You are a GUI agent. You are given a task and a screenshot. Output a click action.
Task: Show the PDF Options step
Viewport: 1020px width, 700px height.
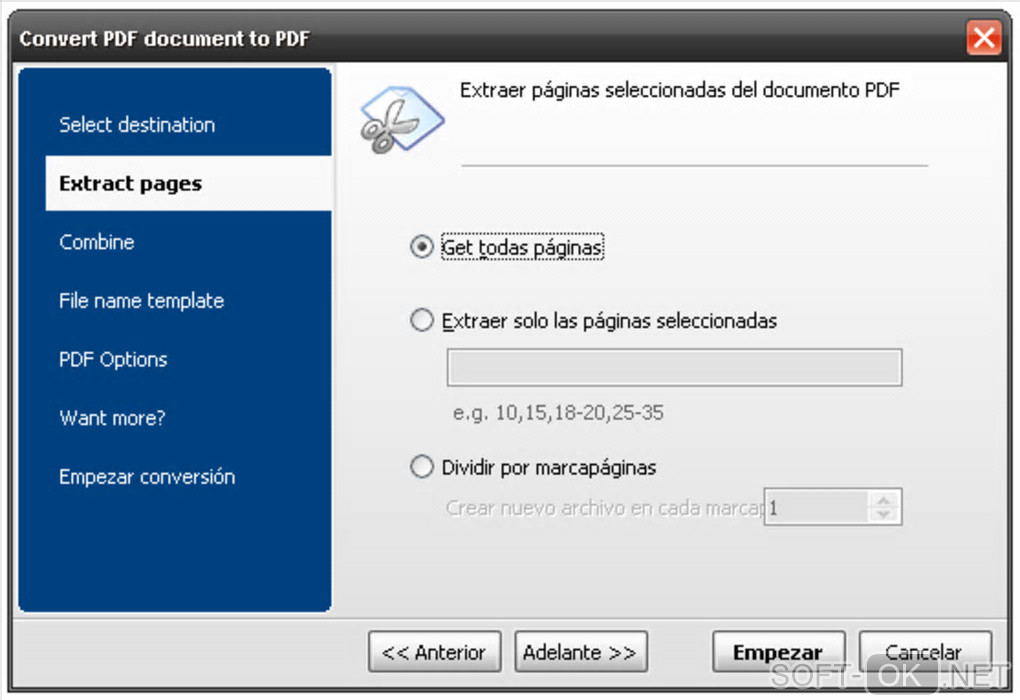(x=113, y=360)
